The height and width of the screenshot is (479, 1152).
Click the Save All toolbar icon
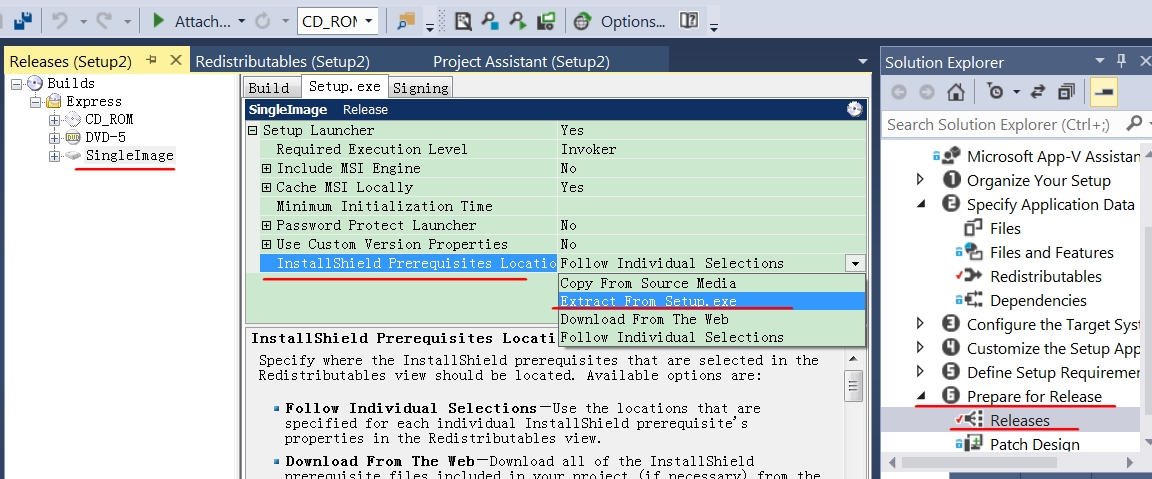[24, 20]
